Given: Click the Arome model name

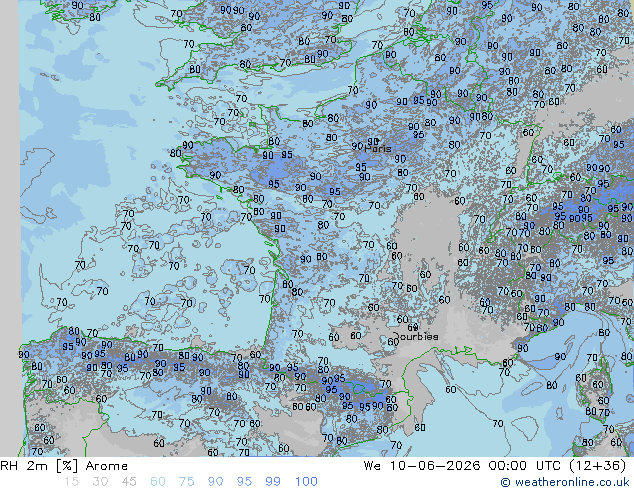Looking at the screenshot, I should click(107, 466).
